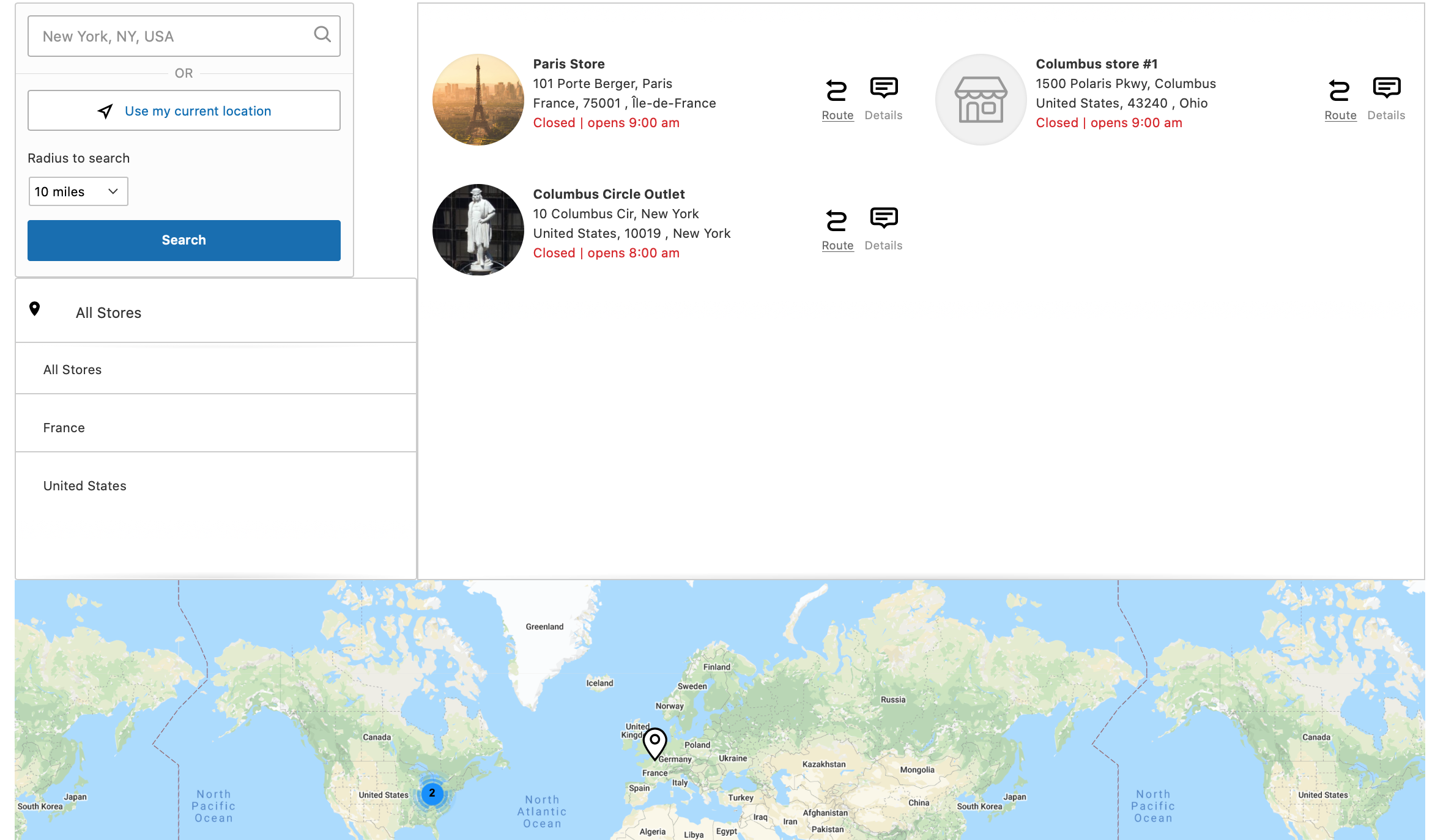The height and width of the screenshot is (840, 1435).
Task: Click the Eiffel Tower thumbnail of Paris Store
Action: coord(478,100)
